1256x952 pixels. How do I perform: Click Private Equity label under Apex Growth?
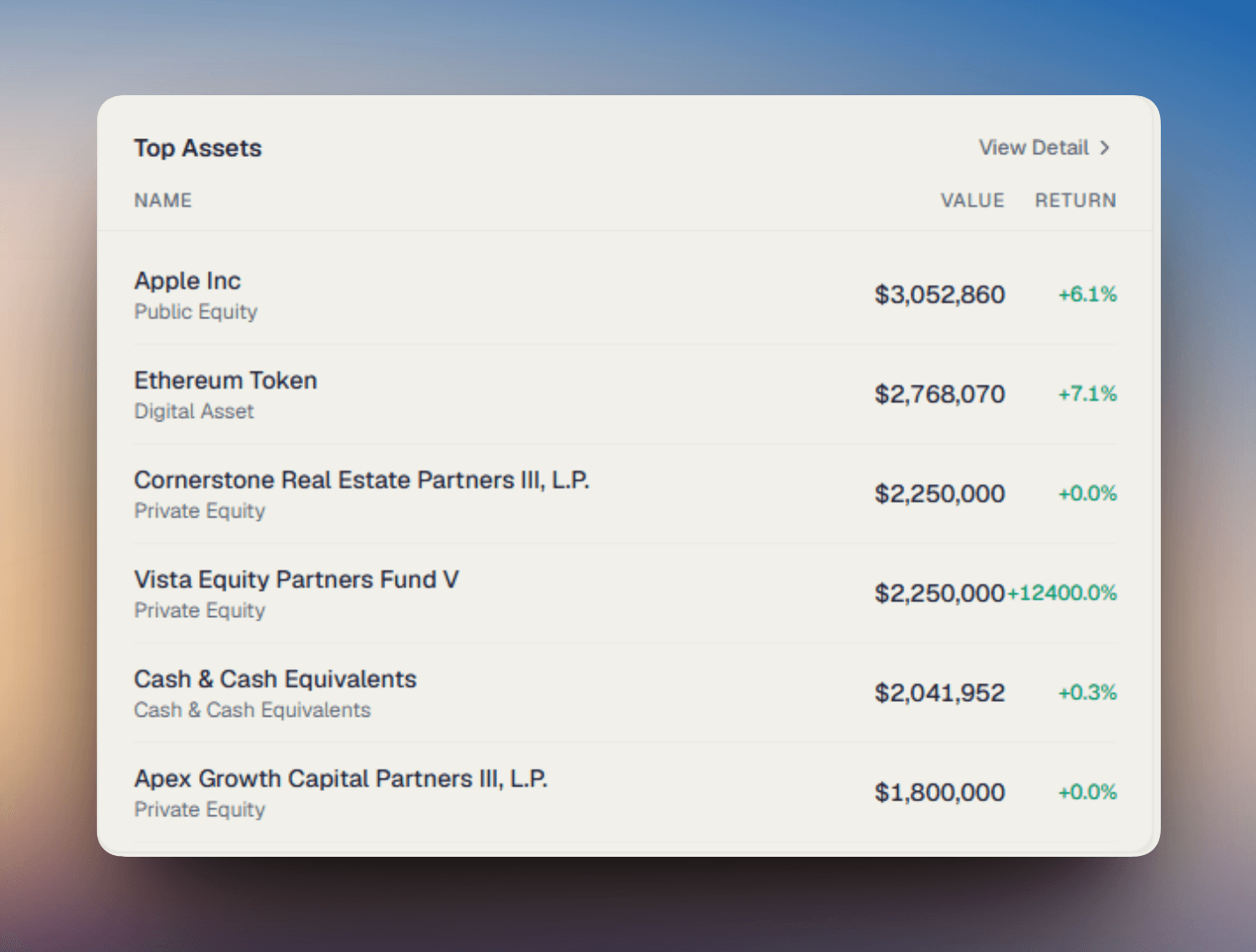pos(199,810)
